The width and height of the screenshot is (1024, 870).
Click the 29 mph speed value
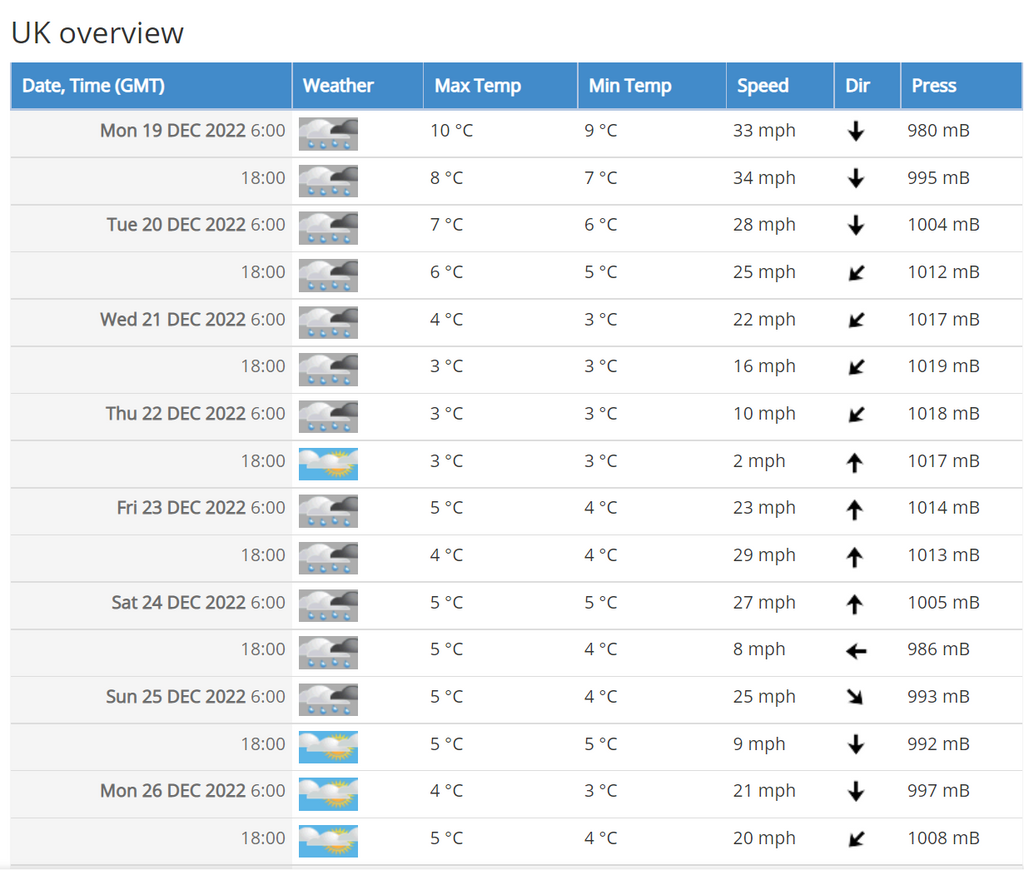764,555
